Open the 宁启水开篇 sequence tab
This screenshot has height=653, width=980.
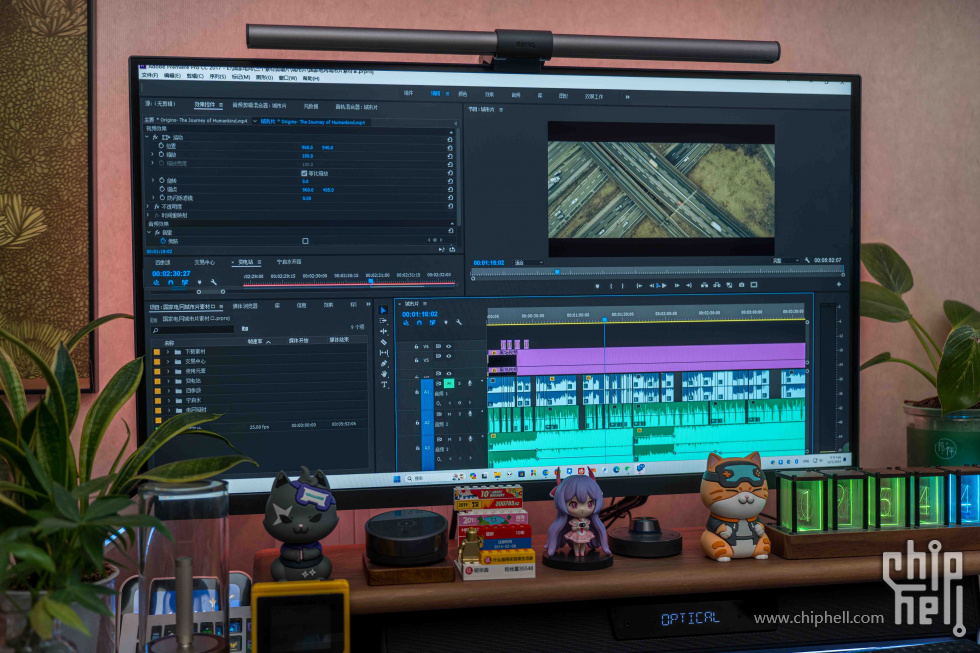point(289,262)
